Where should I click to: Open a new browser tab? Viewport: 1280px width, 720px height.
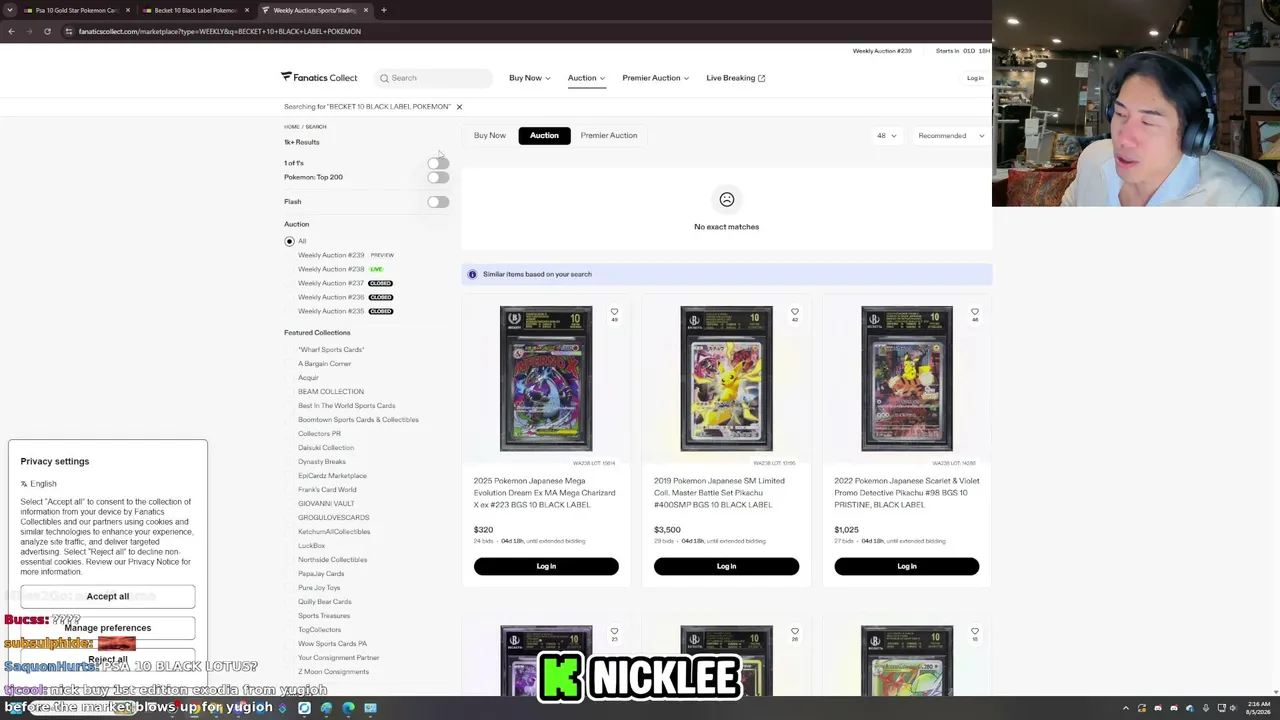[383, 10]
